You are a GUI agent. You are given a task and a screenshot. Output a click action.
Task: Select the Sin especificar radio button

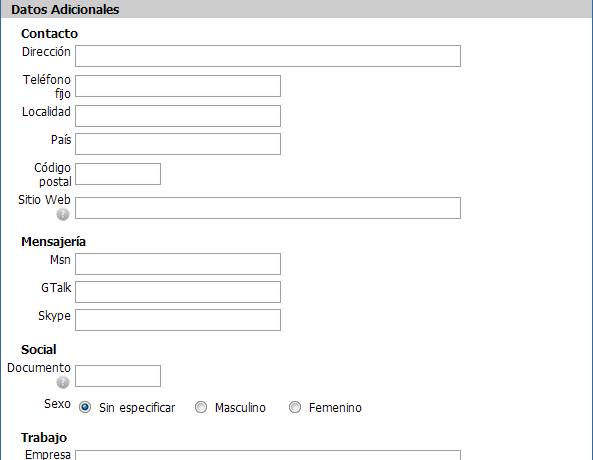(x=85, y=407)
